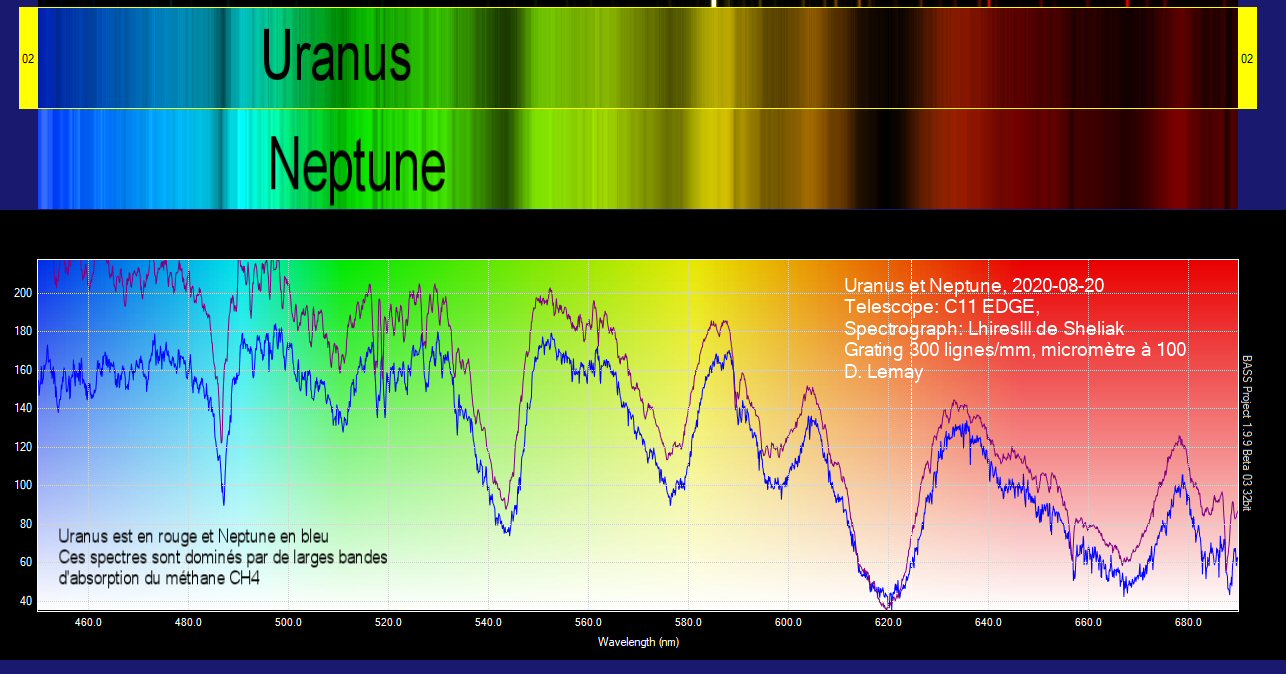
Task: Click the vertical BASS Project version text
Action: click(1247, 433)
